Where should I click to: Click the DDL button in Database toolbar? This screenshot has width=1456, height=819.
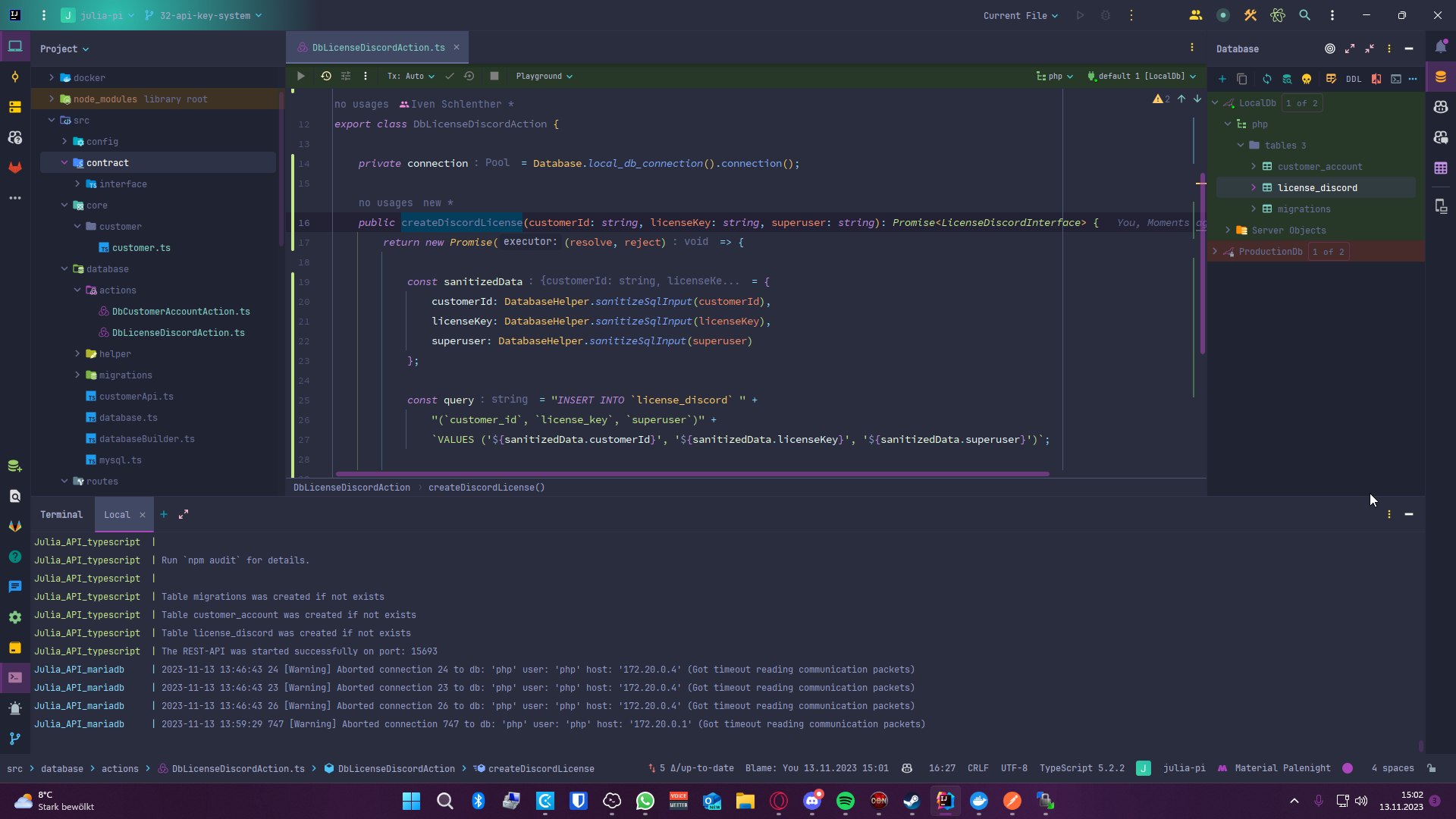click(x=1354, y=79)
